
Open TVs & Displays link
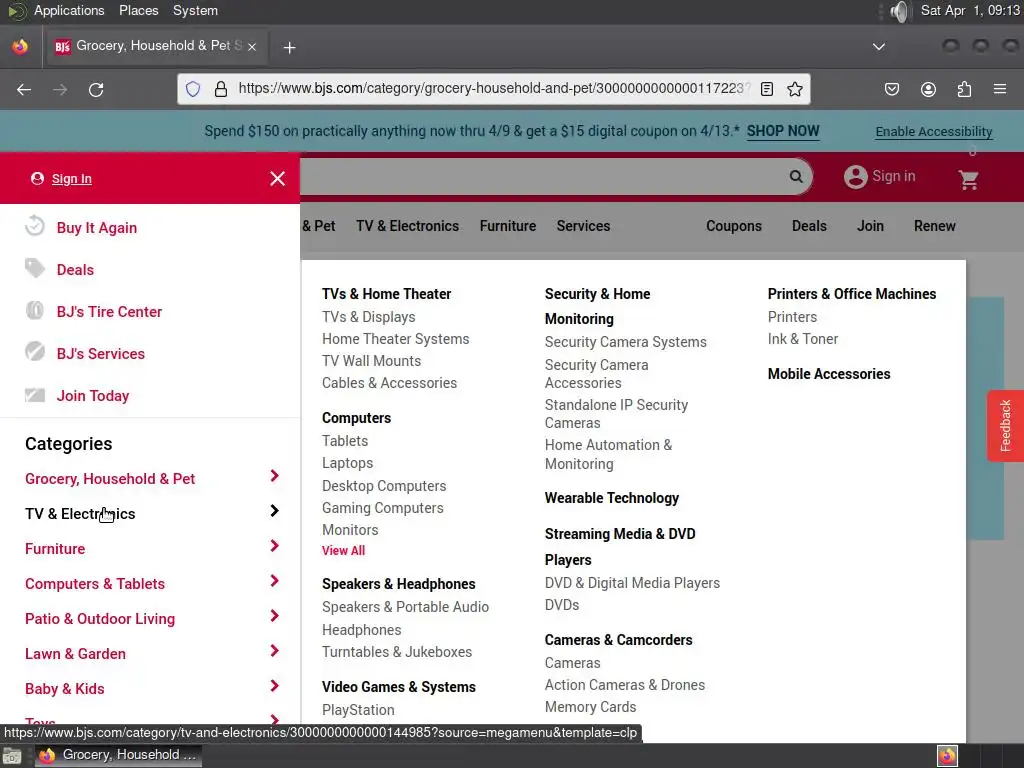click(x=368, y=317)
